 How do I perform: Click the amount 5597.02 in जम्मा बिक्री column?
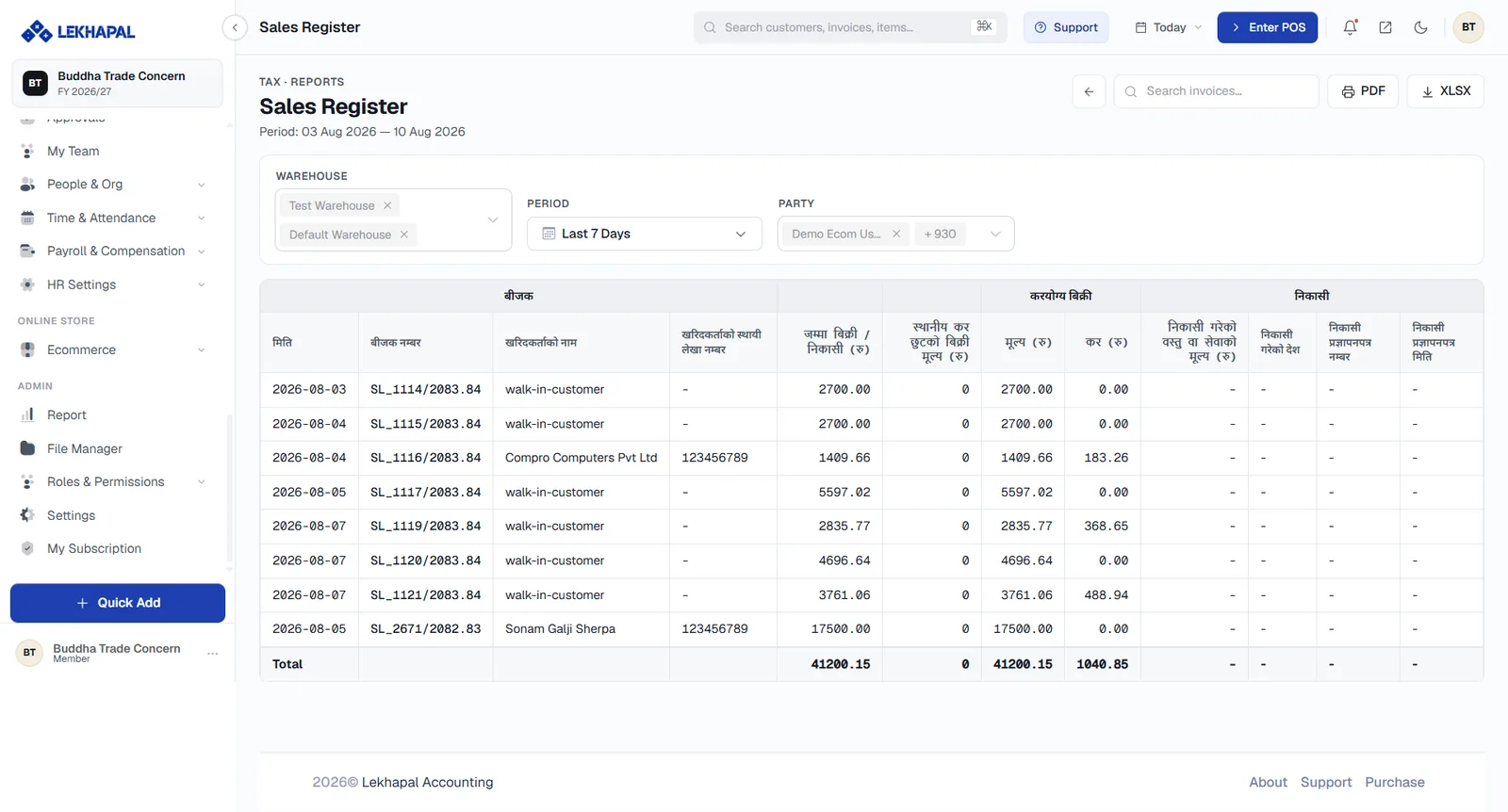(844, 493)
